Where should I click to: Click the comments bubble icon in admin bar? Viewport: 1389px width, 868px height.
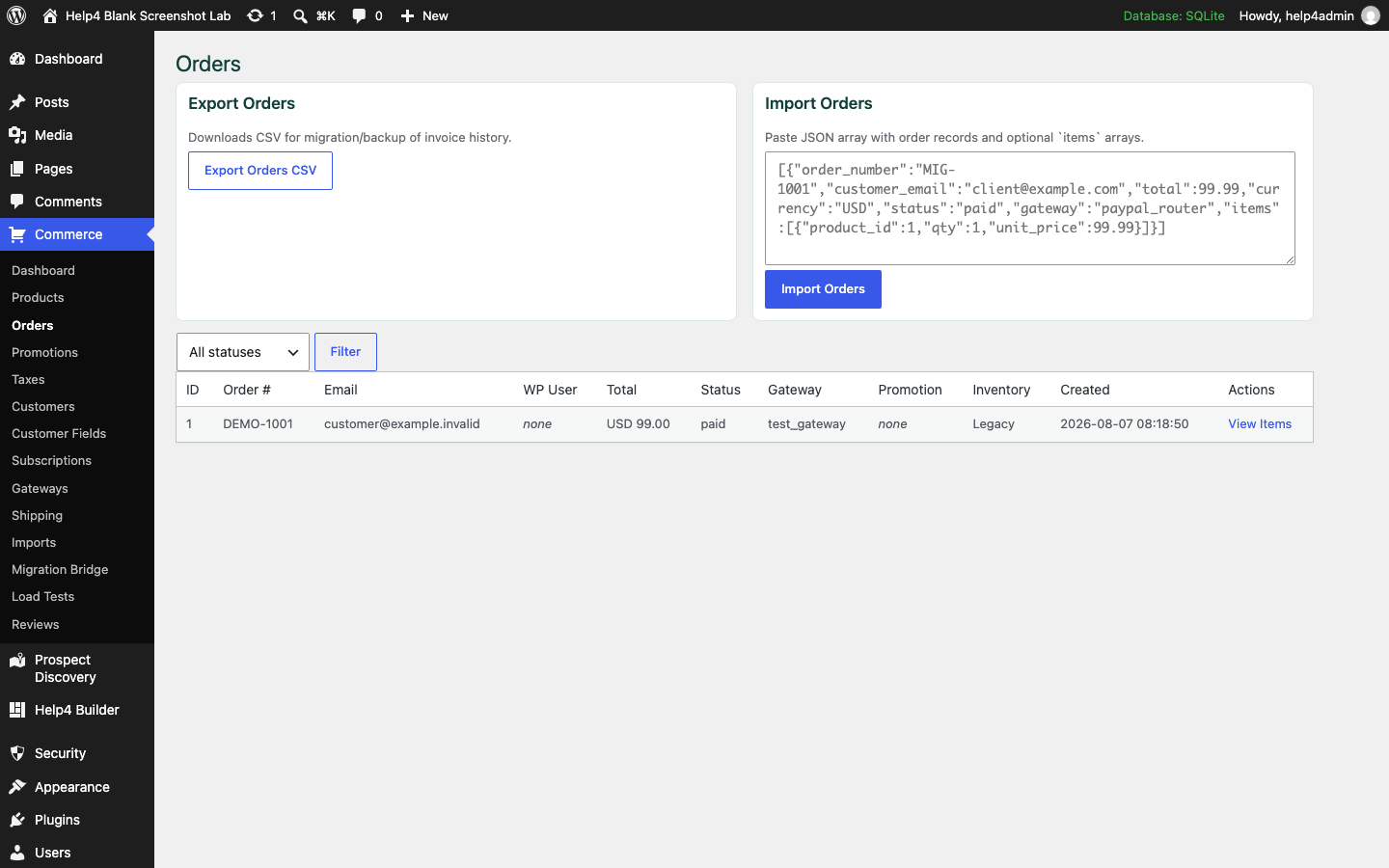pyautogui.click(x=359, y=15)
